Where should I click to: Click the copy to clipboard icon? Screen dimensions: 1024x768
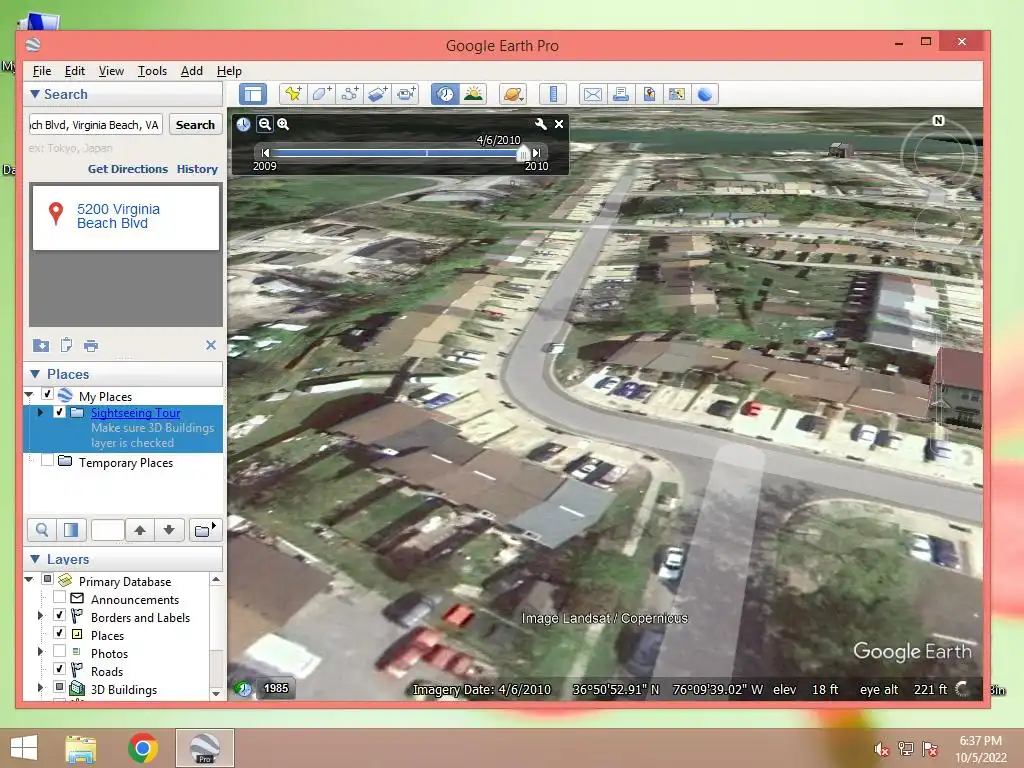coord(66,345)
